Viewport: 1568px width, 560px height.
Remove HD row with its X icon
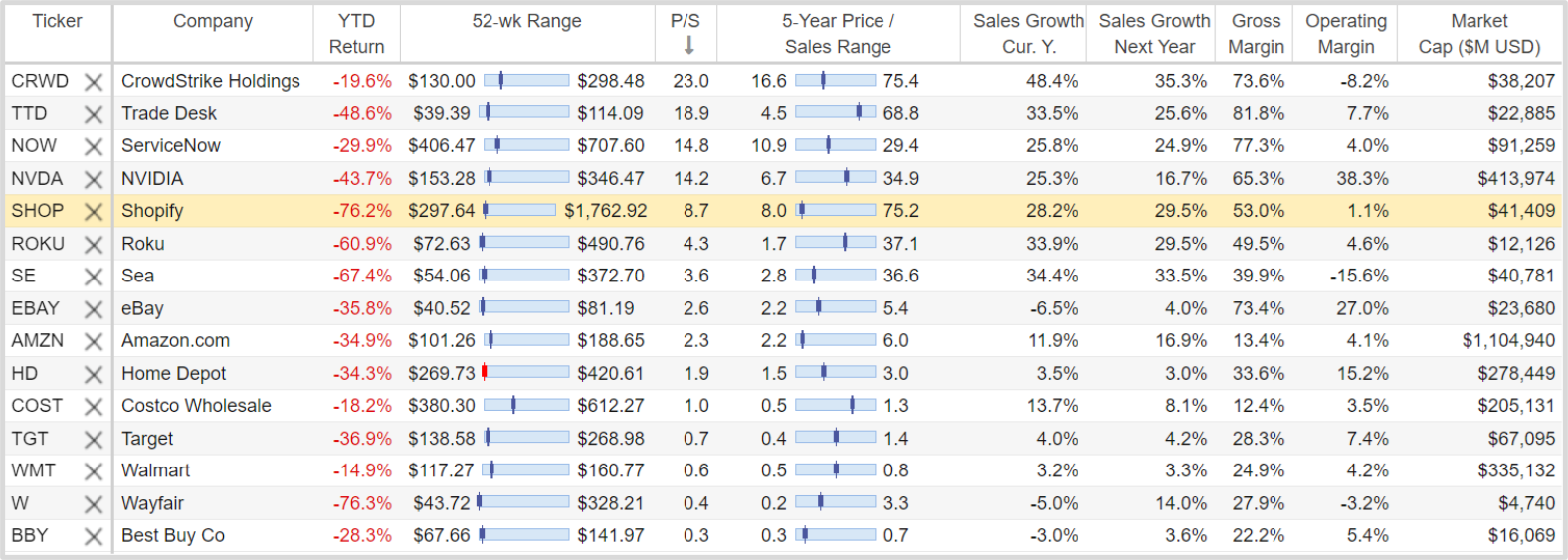pos(94,374)
